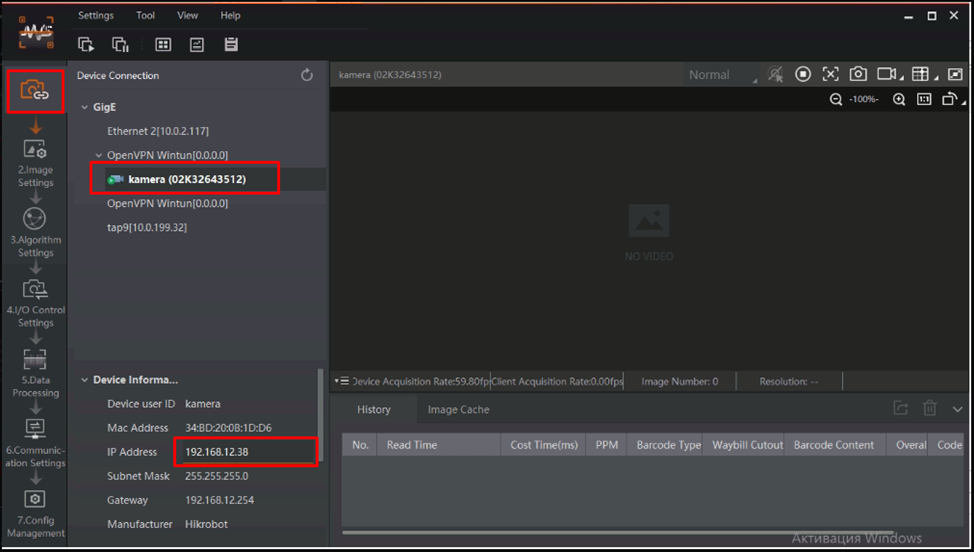
Task: Click the multi-window grid layout toolbar icon
Action: pyautogui.click(x=163, y=45)
